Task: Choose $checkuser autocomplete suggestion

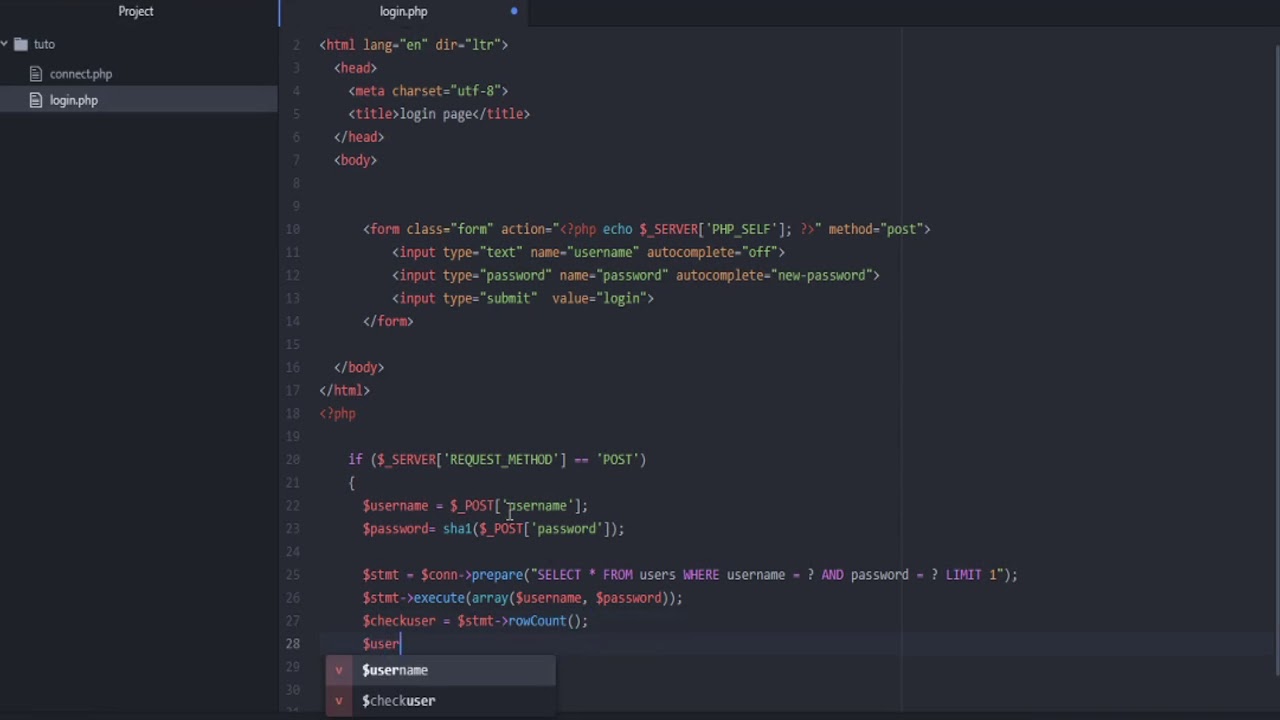Action: click(440, 700)
